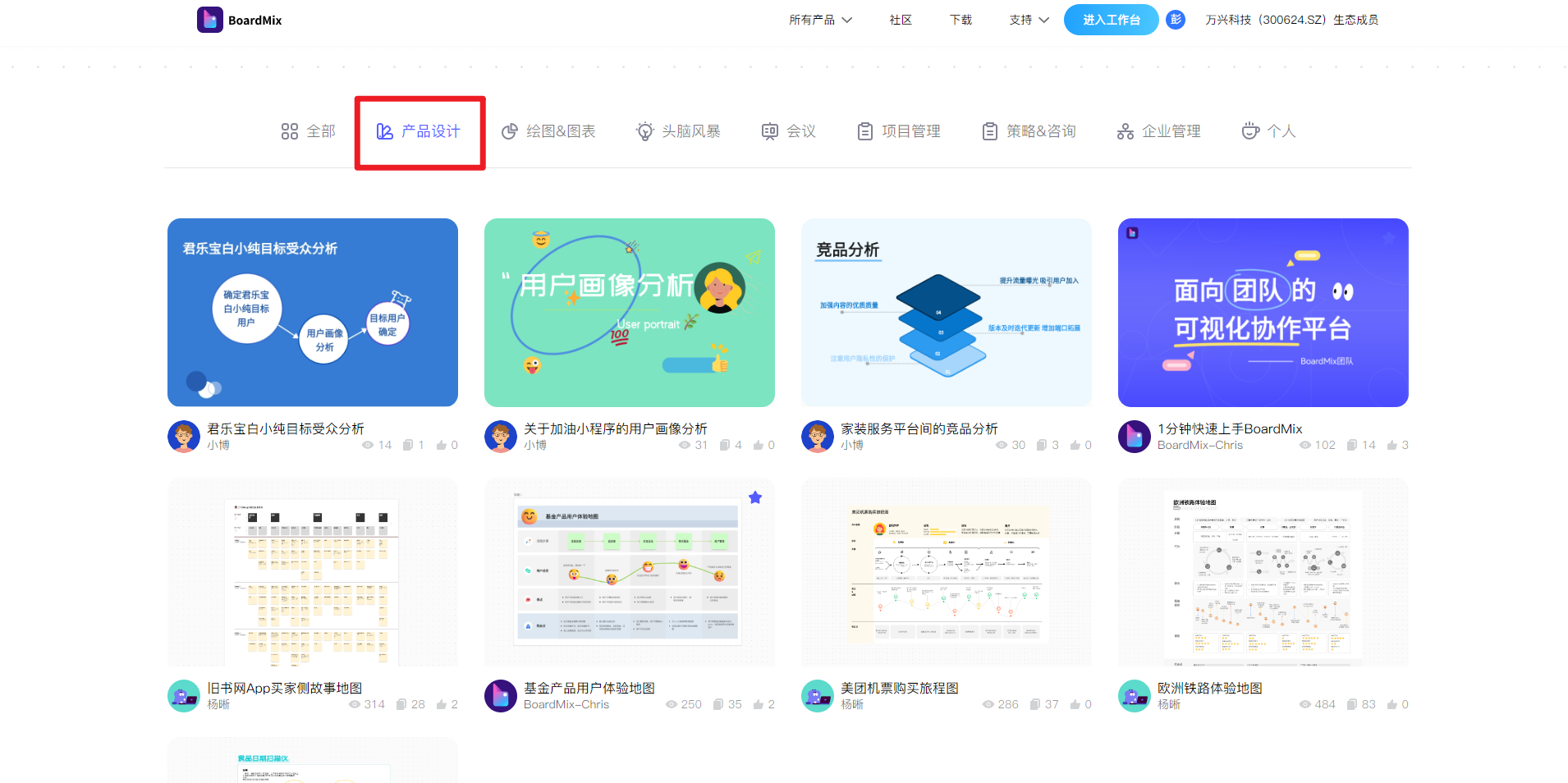The image size is (1568, 783).
Task: Open template title 欧洲铁路体验地图
Action: (x=1210, y=688)
